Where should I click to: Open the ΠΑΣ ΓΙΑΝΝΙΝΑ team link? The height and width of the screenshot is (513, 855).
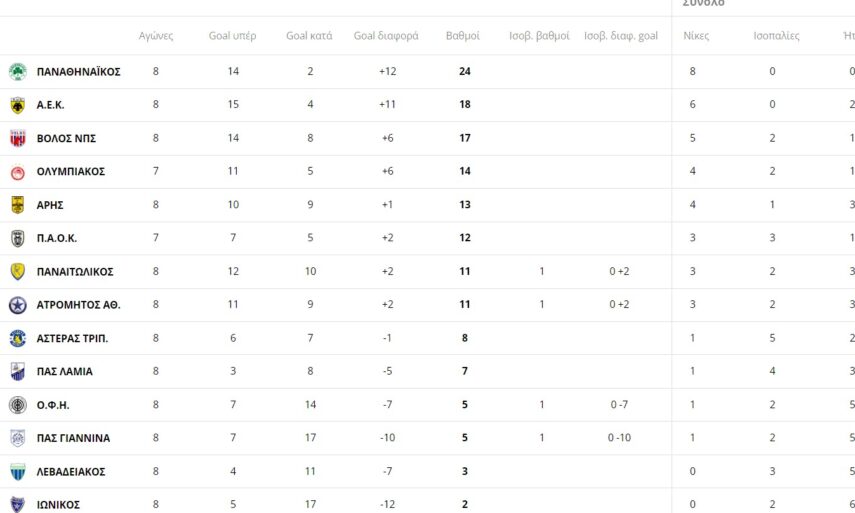(73, 438)
